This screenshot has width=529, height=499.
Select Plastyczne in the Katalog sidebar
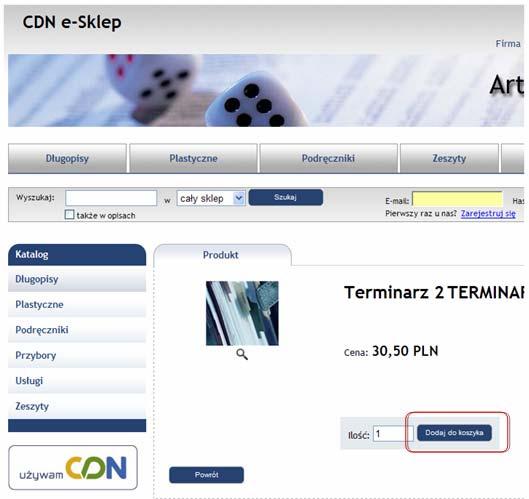[x=77, y=305]
